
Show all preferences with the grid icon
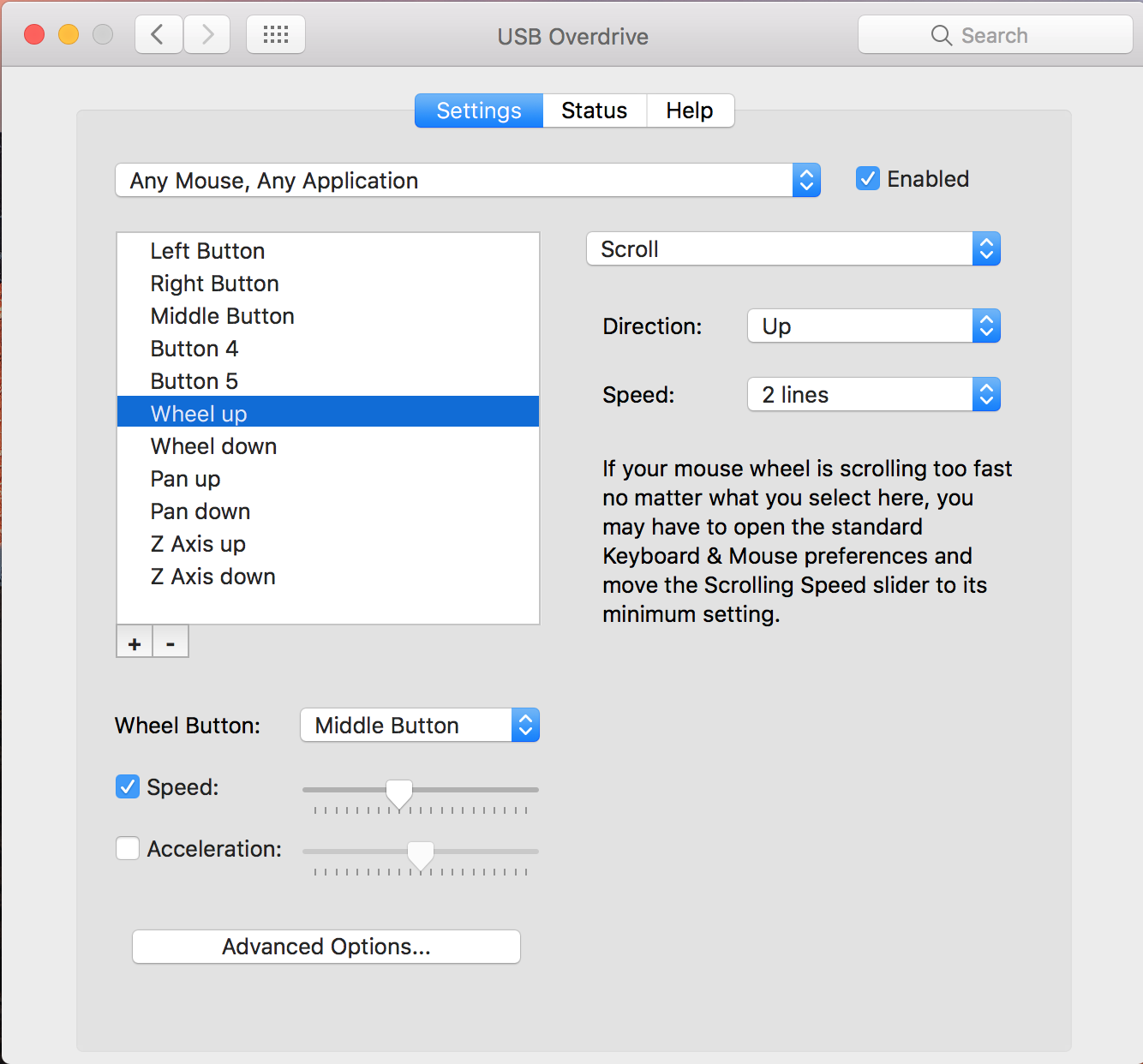click(x=276, y=35)
